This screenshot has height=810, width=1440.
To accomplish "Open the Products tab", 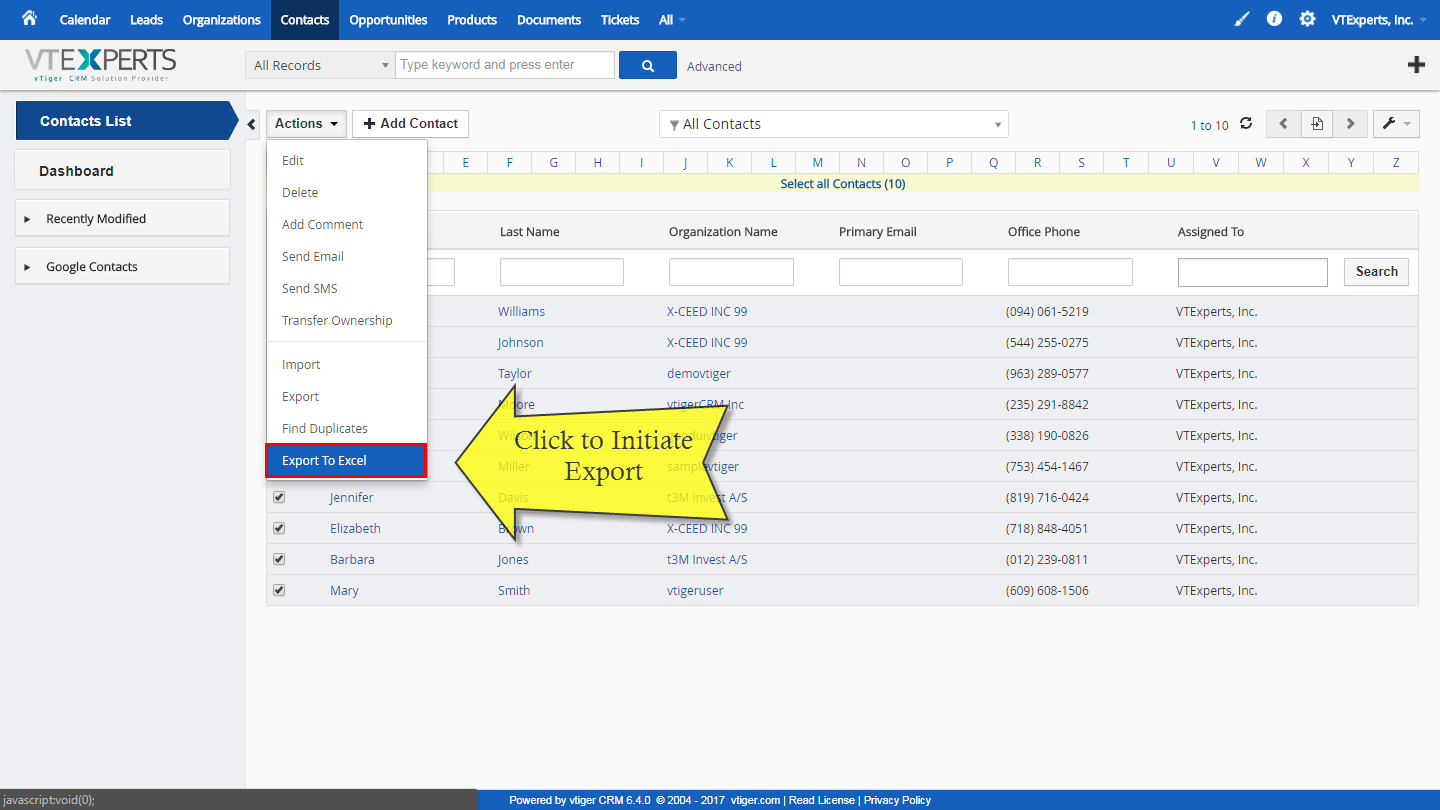I will coord(472,20).
